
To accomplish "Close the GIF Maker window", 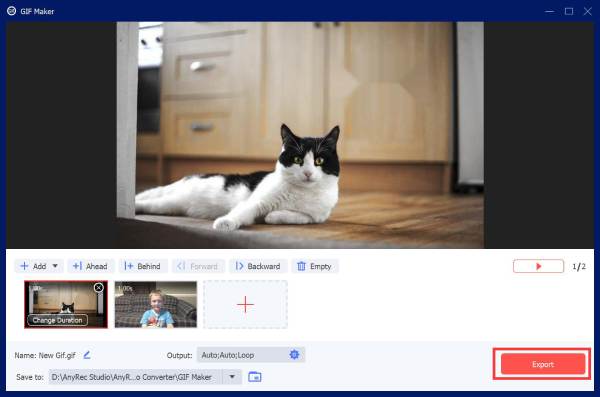I will [x=588, y=11].
